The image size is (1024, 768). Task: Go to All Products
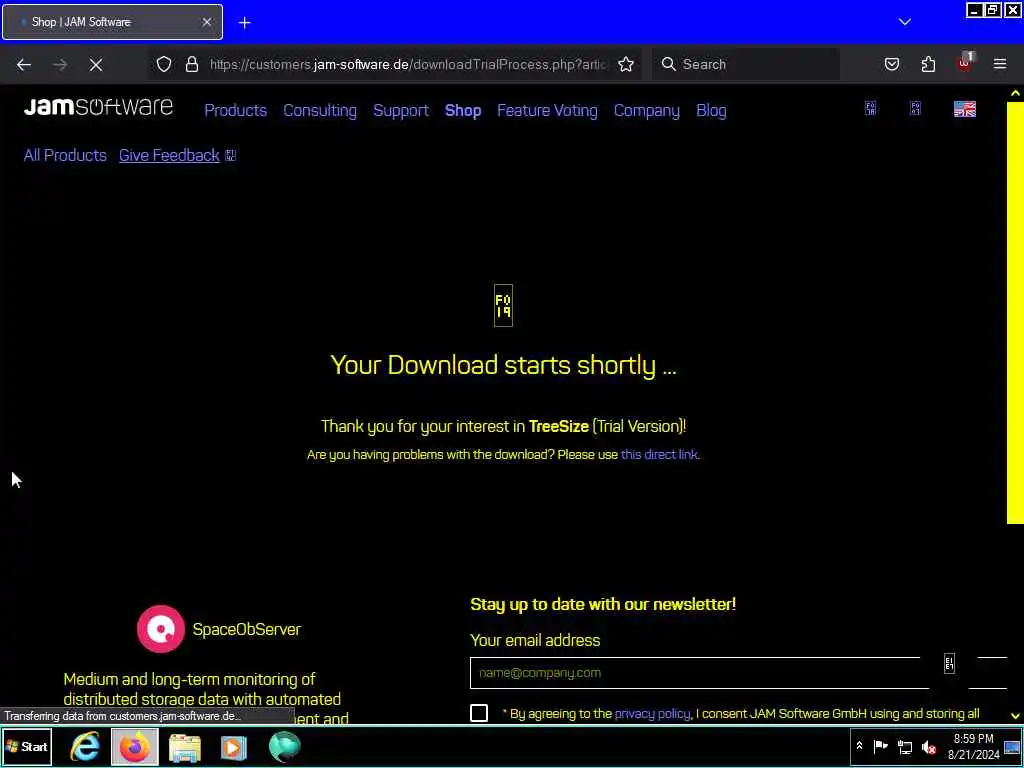point(65,155)
